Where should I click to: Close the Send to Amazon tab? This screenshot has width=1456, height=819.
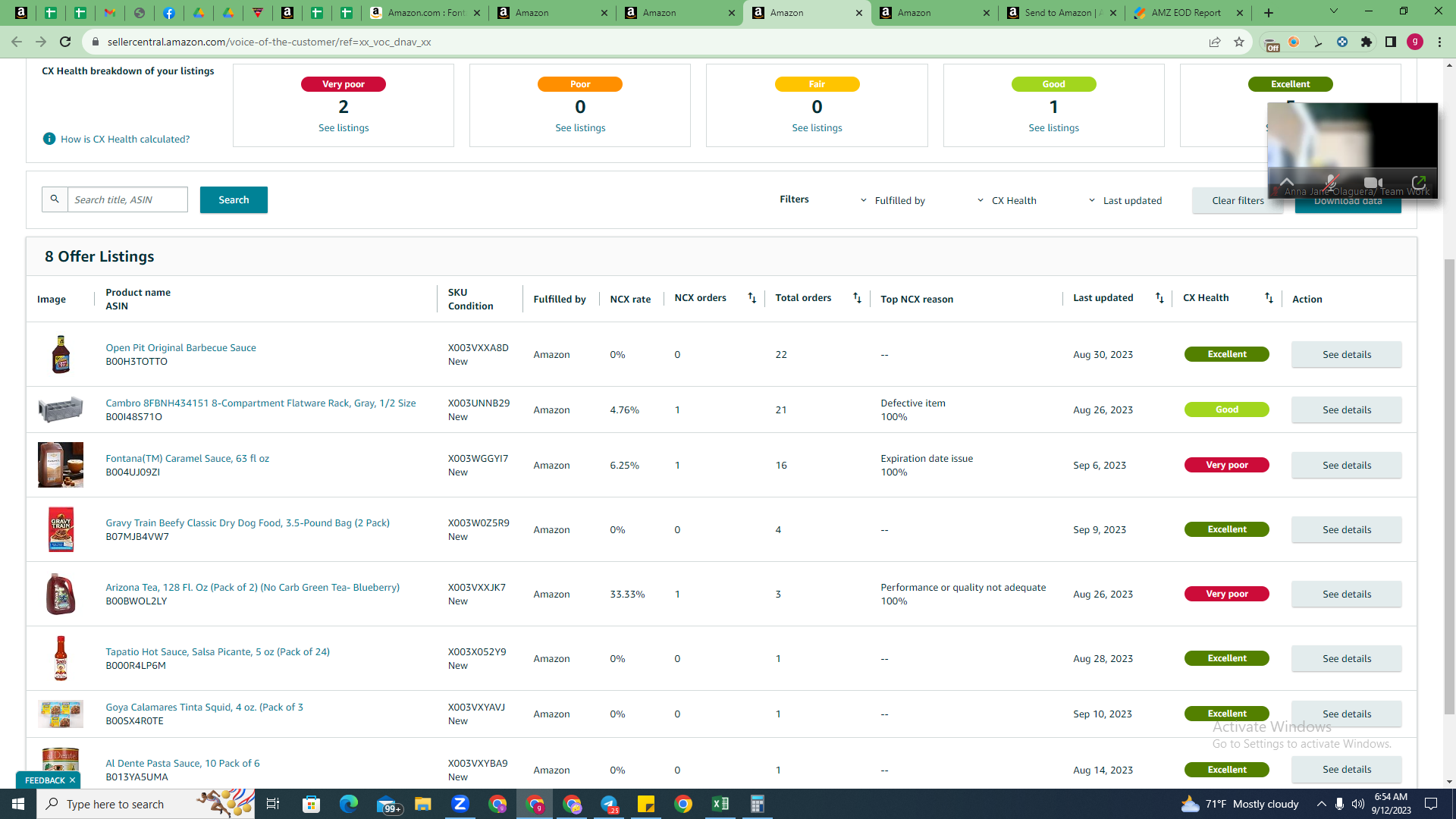[1112, 13]
